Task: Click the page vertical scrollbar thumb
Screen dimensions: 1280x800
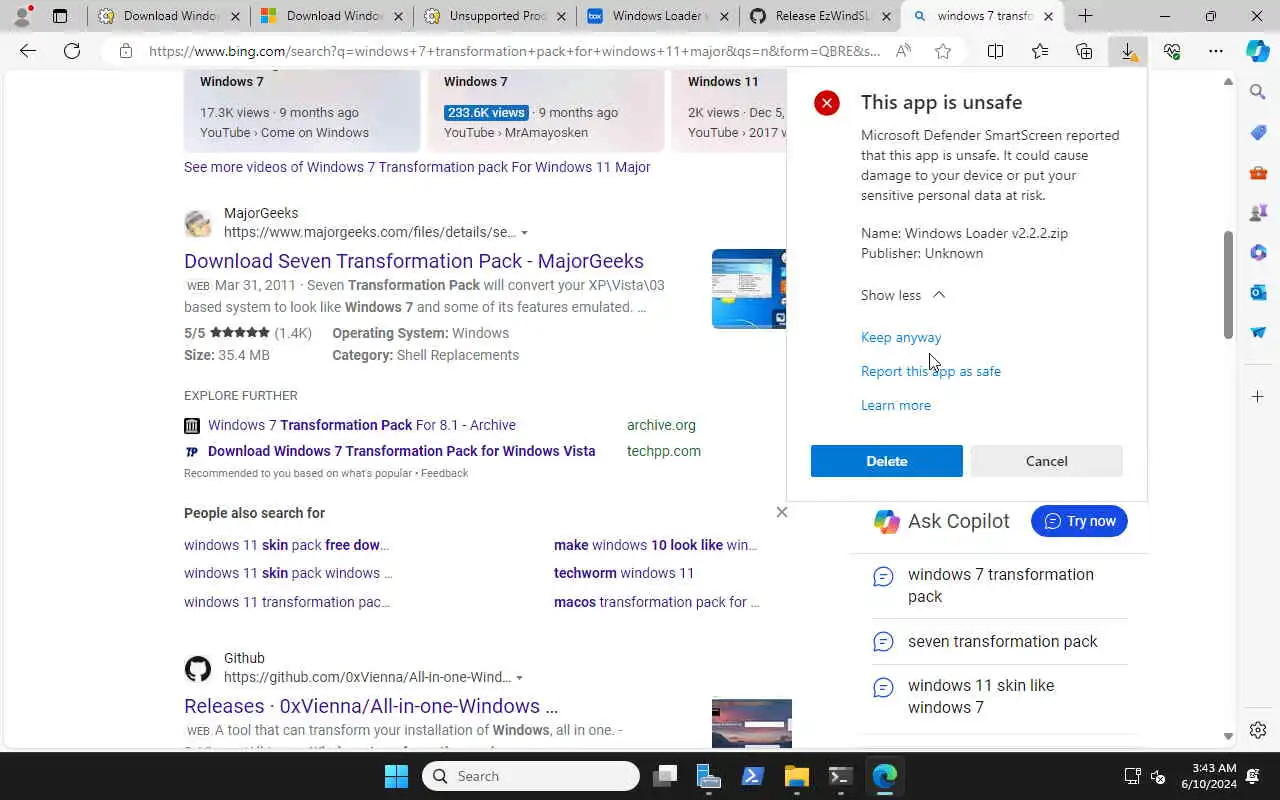Action: click(x=1229, y=285)
